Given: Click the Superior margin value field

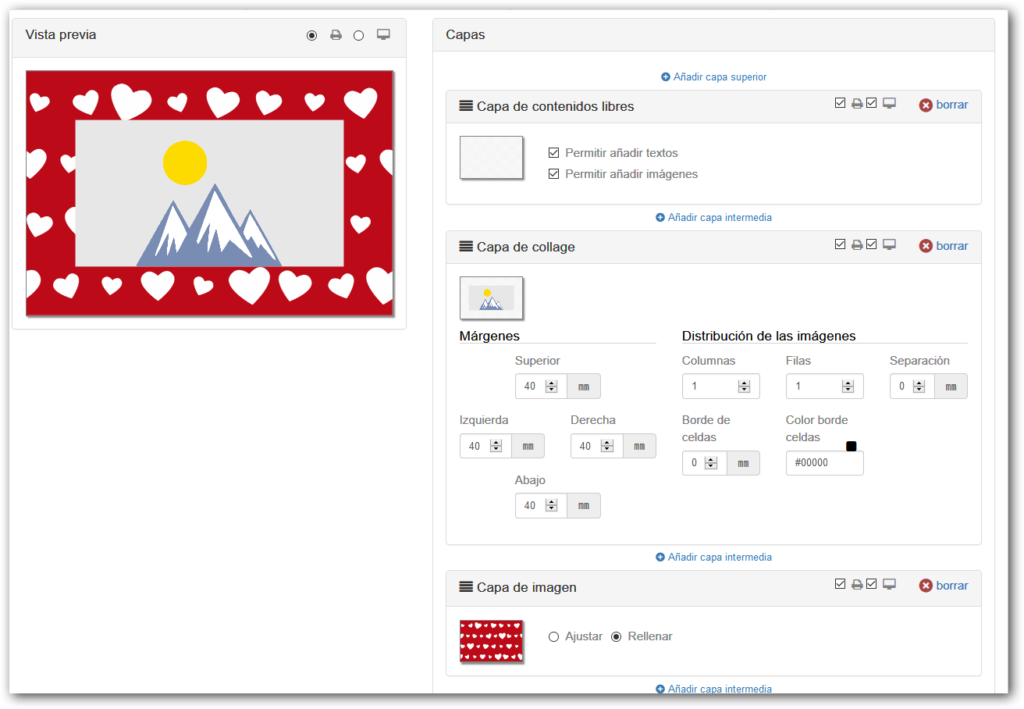Looking at the screenshot, I should [x=541, y=386].
